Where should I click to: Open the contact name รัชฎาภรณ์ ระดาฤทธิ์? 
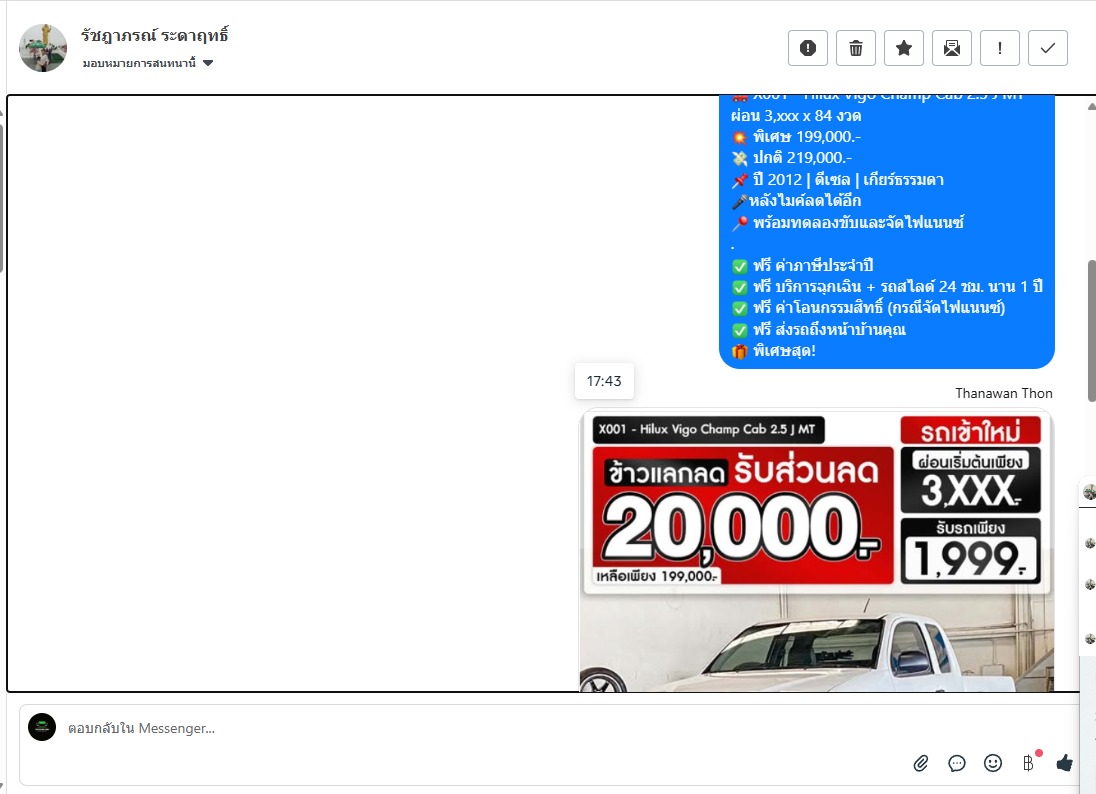pyautogui.click(x=154, y=36)
